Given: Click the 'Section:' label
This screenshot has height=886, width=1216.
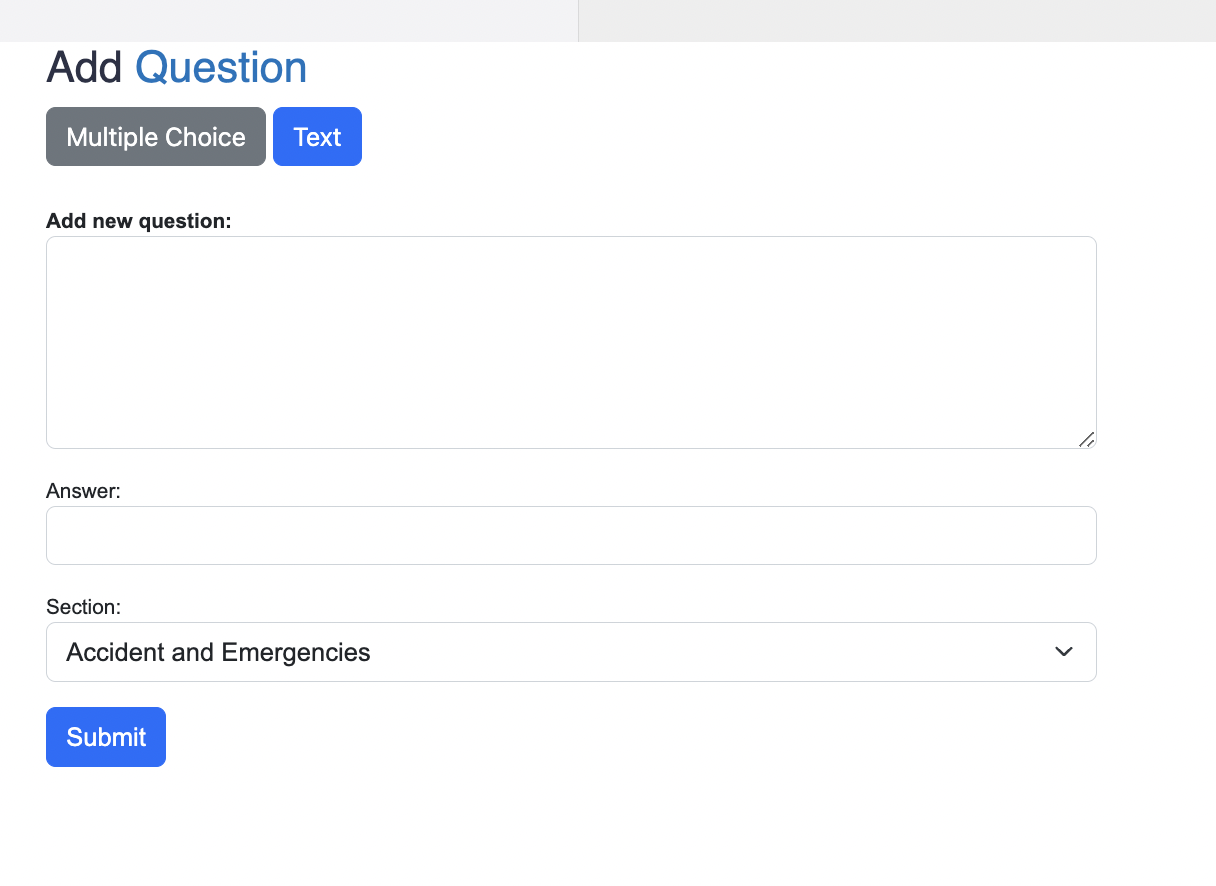Looking at the screenshot, I should click(x=83, y=607).
